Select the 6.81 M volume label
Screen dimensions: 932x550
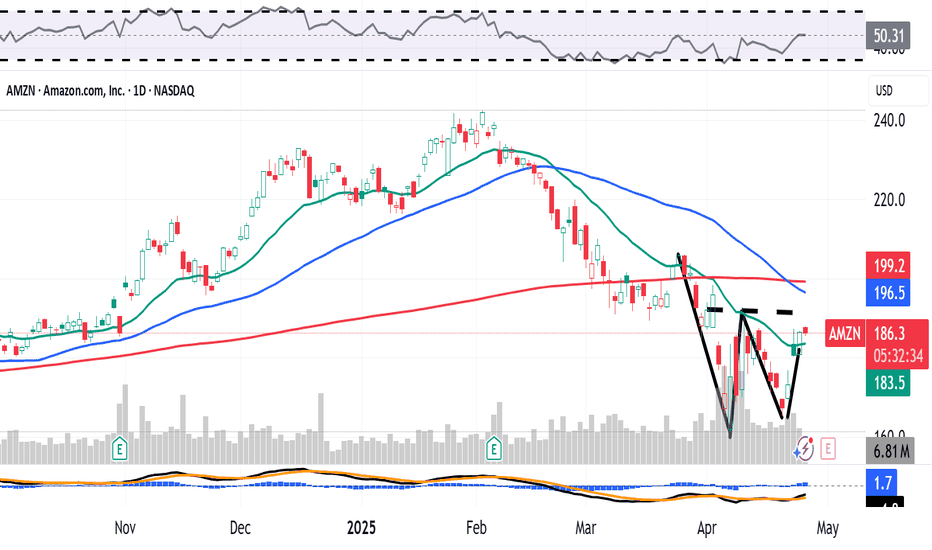pos(891,452)
